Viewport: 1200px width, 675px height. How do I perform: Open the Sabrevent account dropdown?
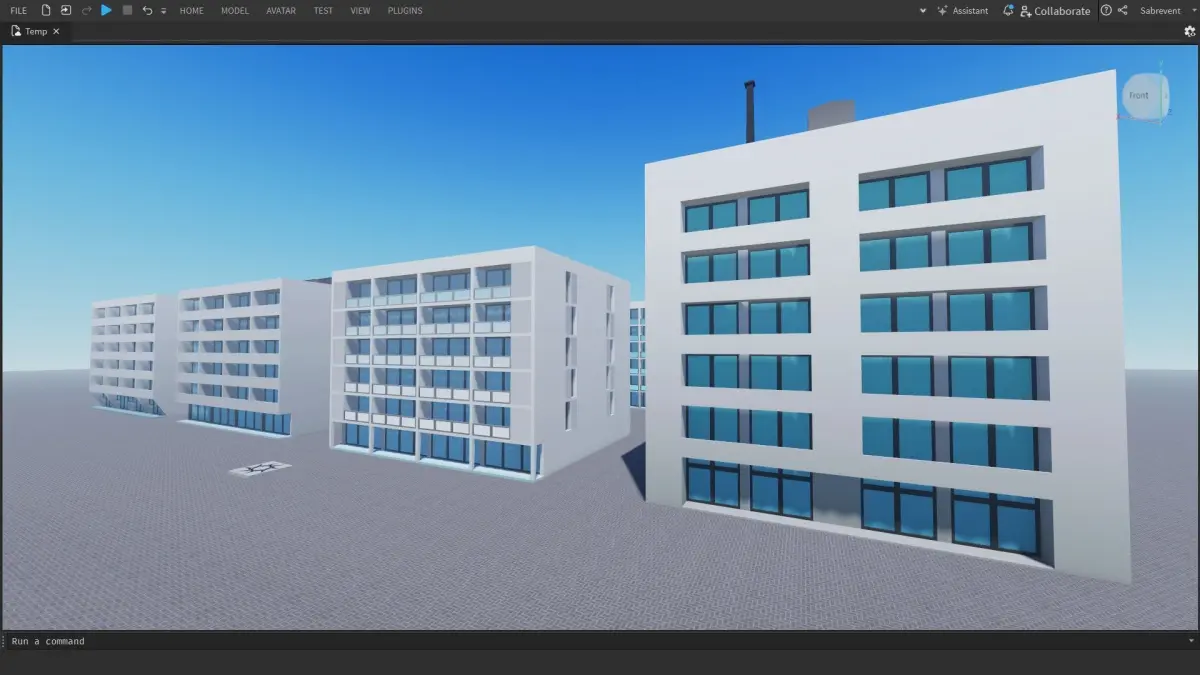click(x=1166, y=11)
